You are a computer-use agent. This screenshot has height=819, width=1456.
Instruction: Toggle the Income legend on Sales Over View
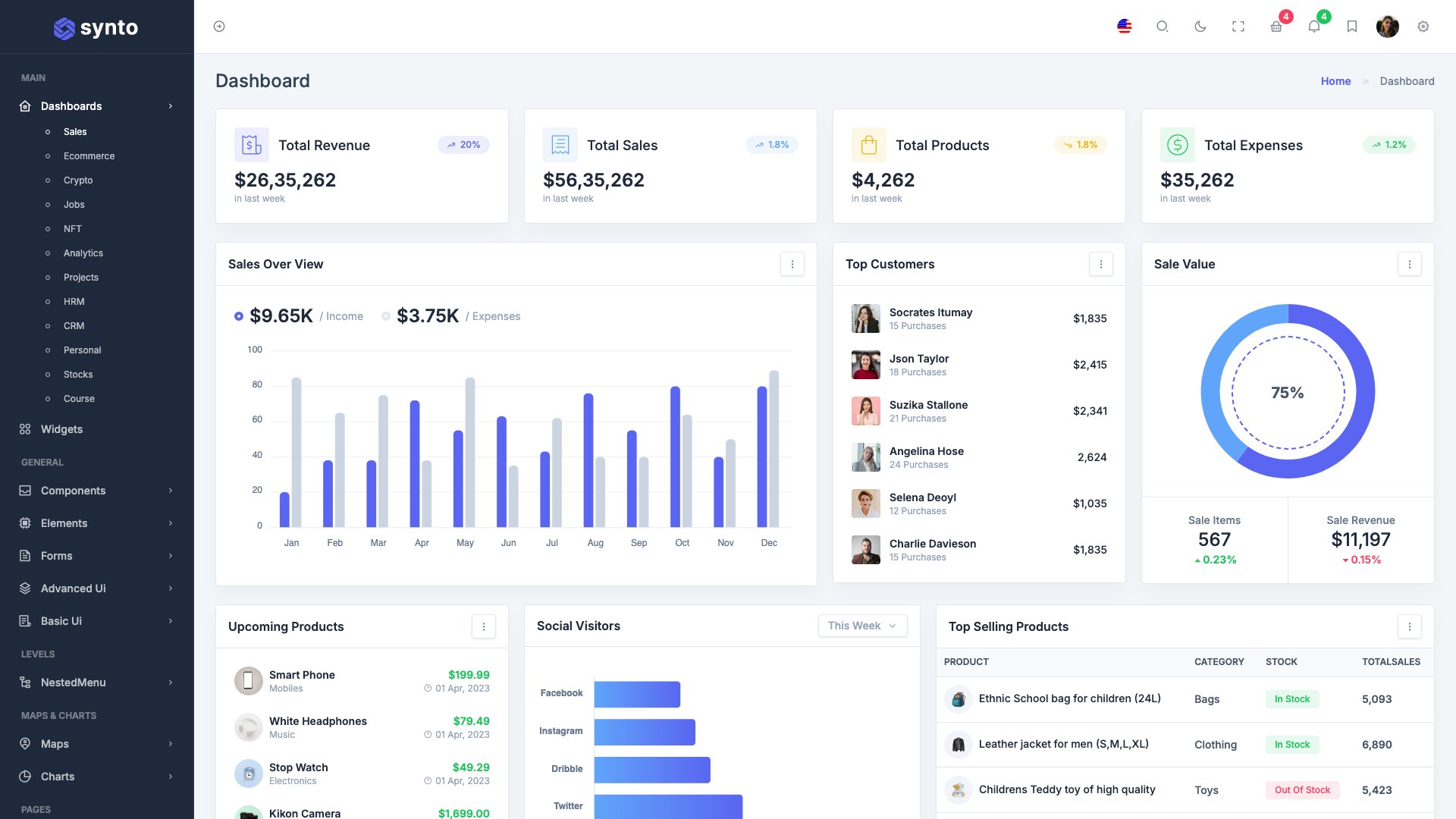click(238, 315)
